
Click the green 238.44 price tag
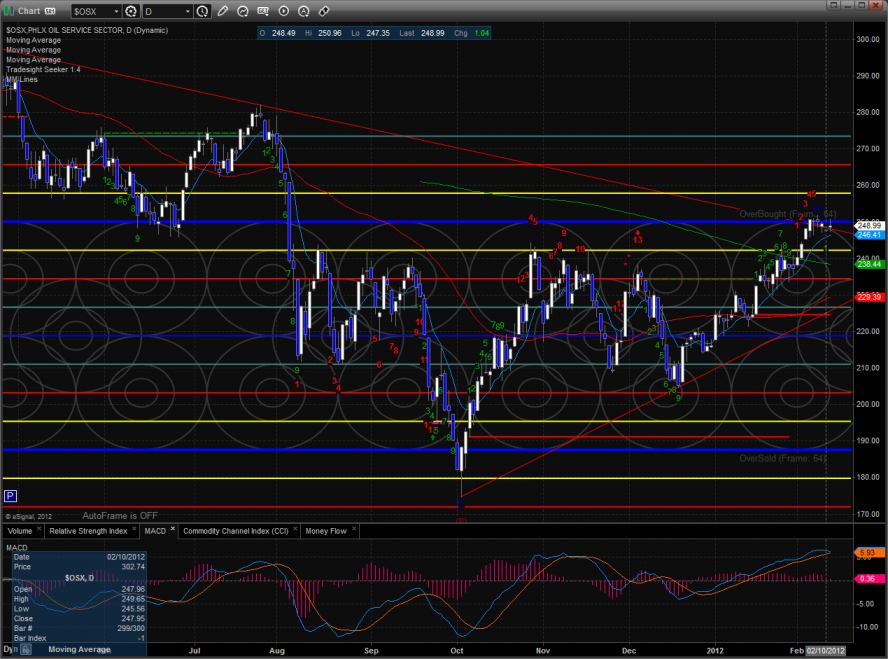[x=869, y=264]
